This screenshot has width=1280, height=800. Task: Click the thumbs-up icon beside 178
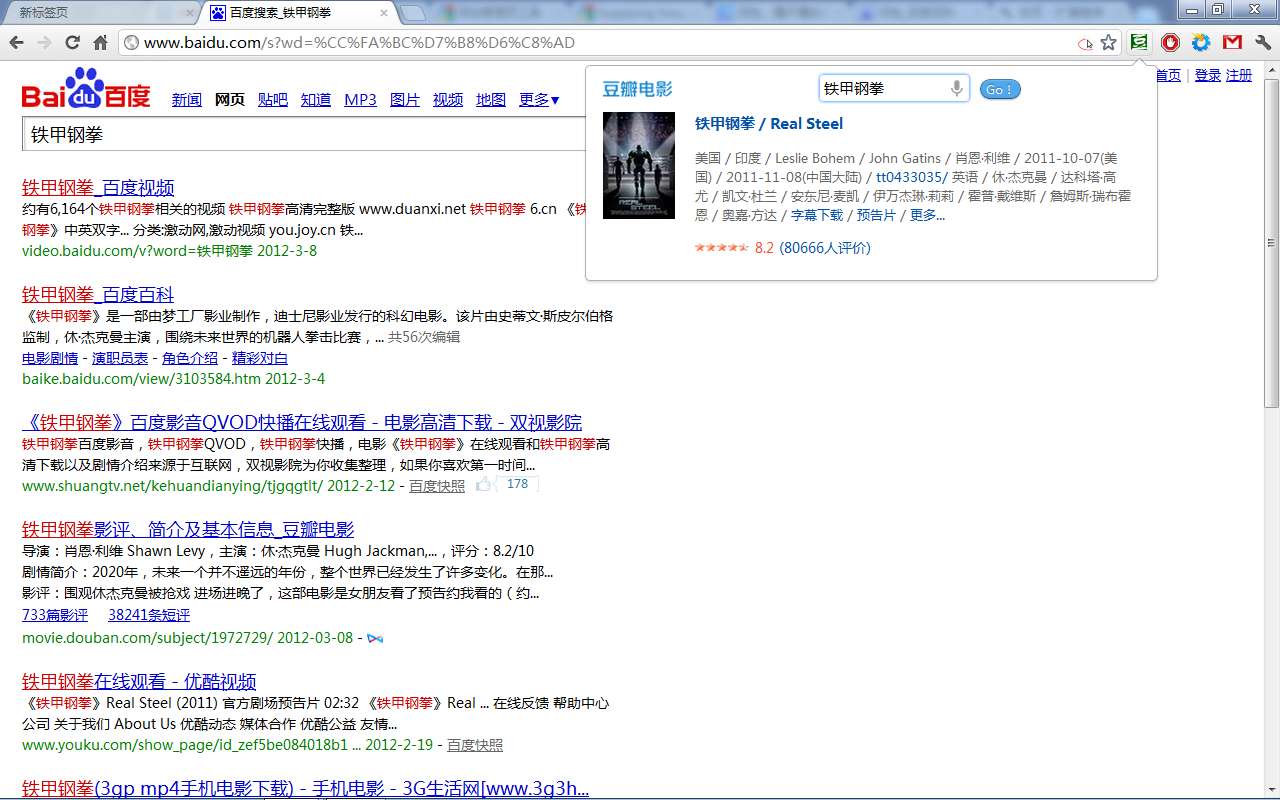pos(484,484)
